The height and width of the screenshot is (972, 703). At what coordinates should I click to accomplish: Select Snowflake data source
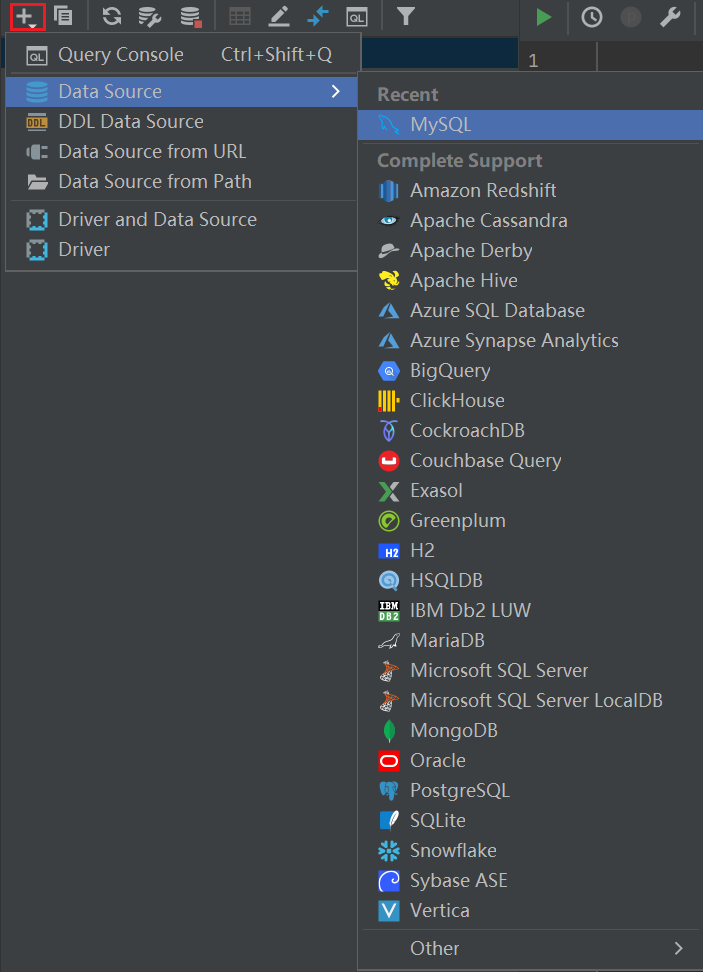530,850
